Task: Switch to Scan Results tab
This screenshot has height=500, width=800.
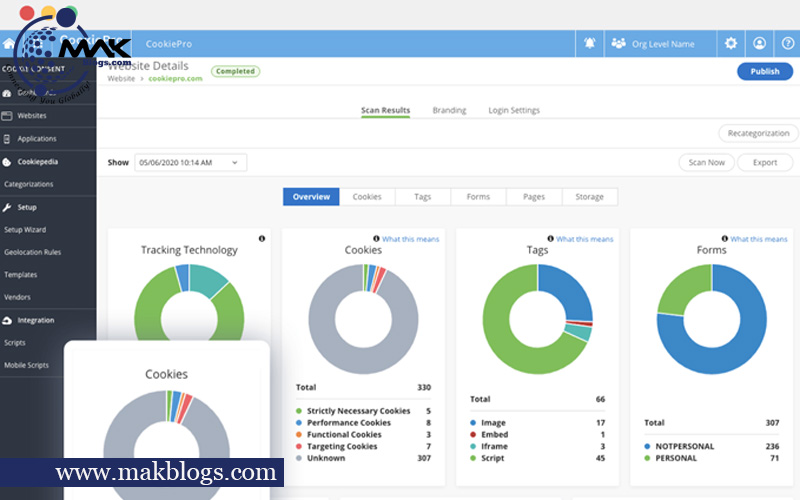Action: point(385,110)
